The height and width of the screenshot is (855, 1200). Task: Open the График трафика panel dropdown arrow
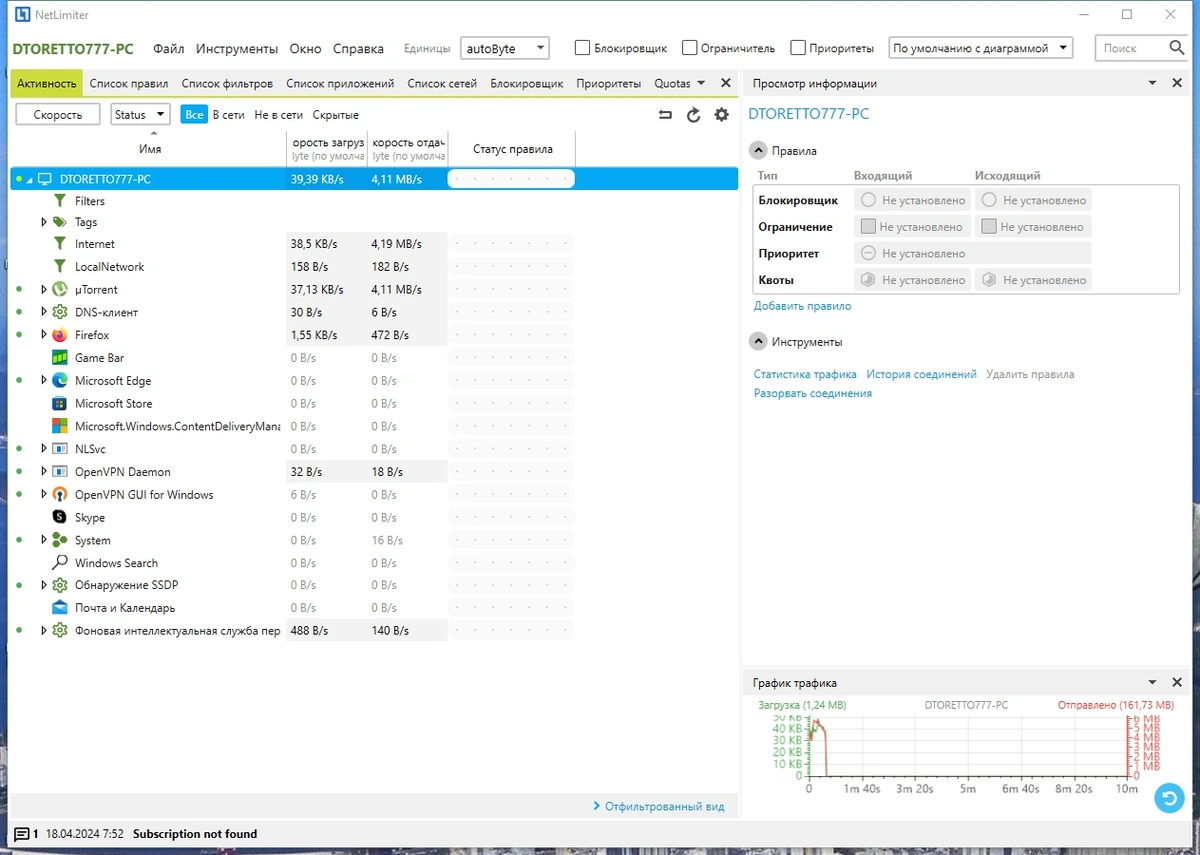(1152, 683)
